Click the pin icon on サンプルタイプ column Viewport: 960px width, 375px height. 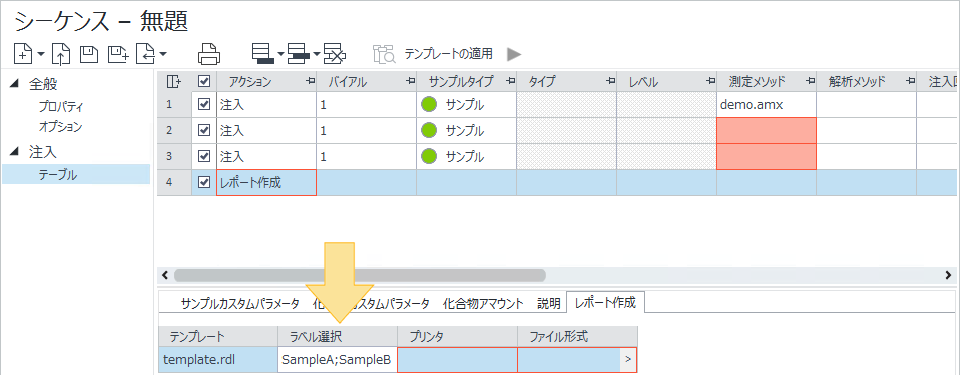(x=510, y=81)
